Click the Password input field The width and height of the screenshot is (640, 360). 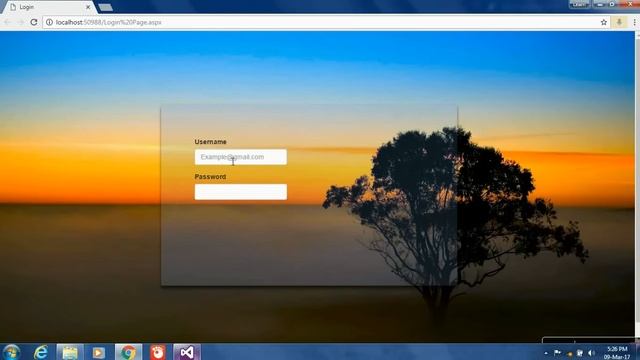tap(240, 192)
